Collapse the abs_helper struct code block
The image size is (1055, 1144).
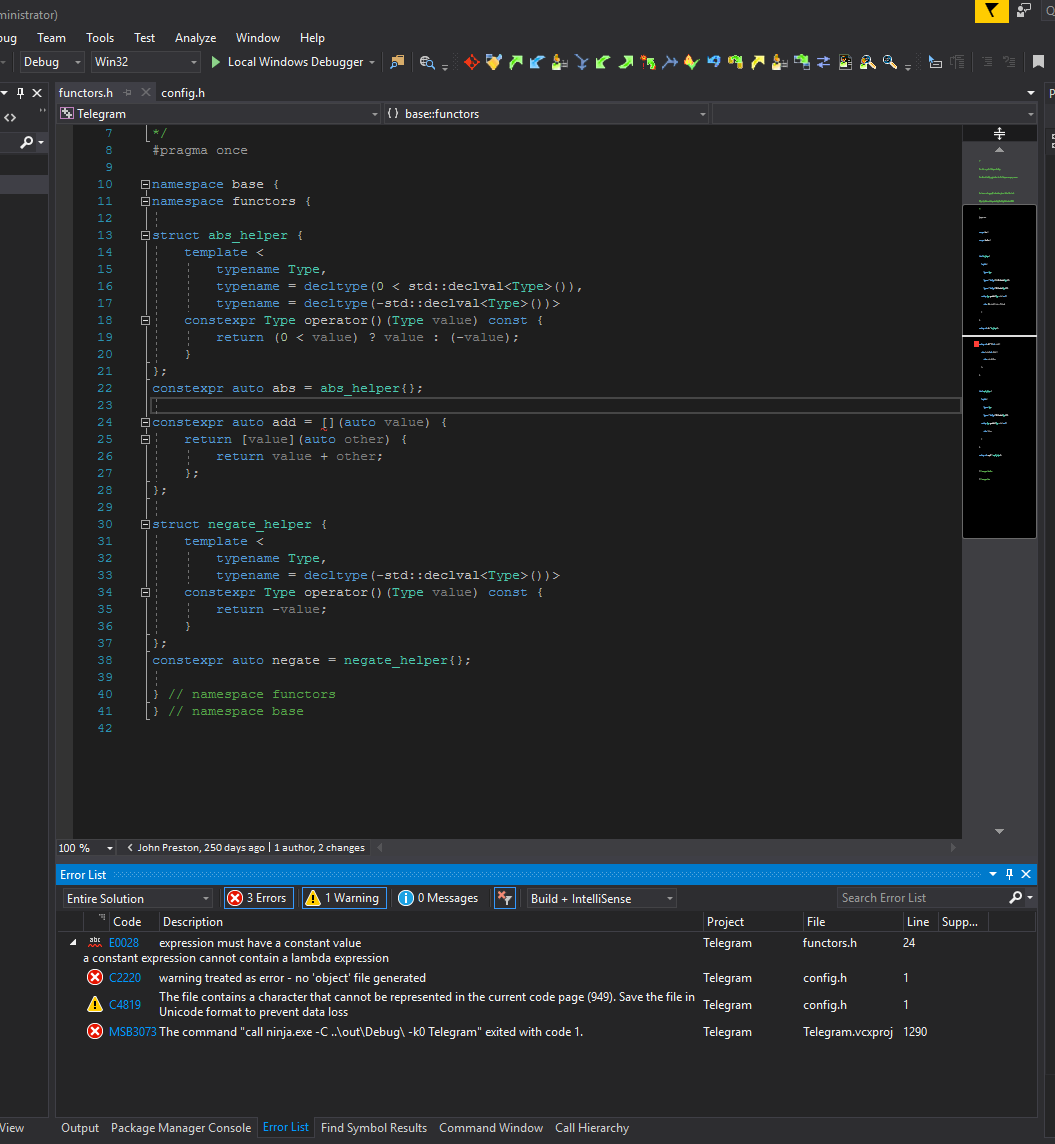click(x=146, y=236)
